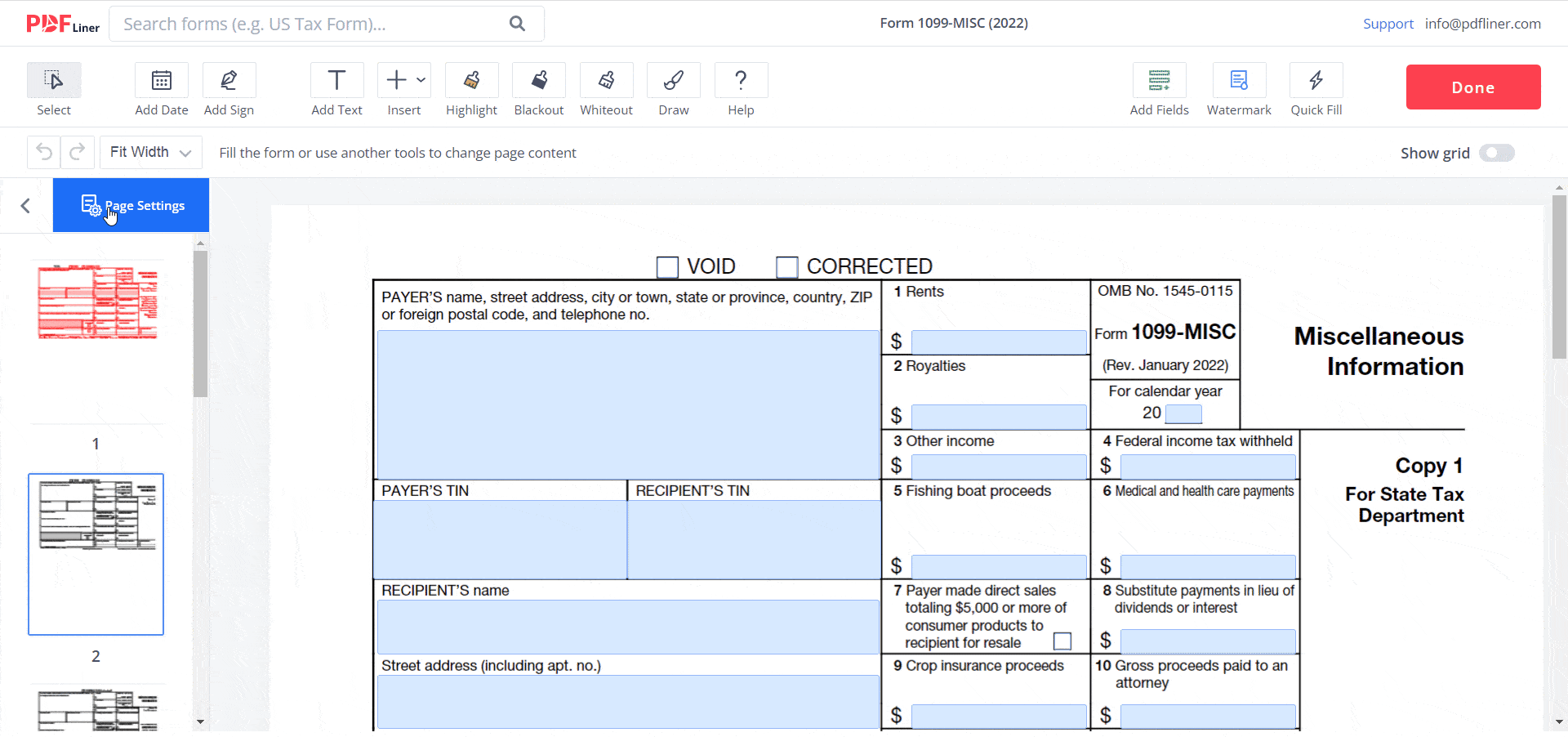Screen dimensions: 1568x737
Task: Click the Payer's name and address field
Action: tap(628, 404)
